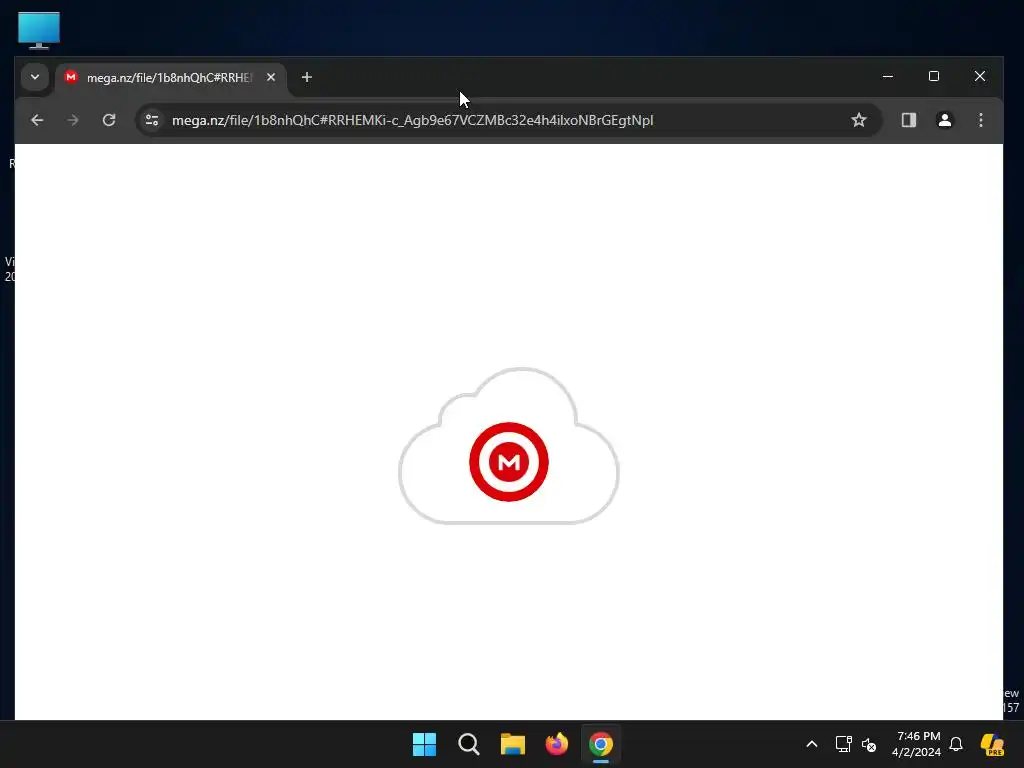
Task: Open the Chrome profile avatar
Action: (944, 120)
